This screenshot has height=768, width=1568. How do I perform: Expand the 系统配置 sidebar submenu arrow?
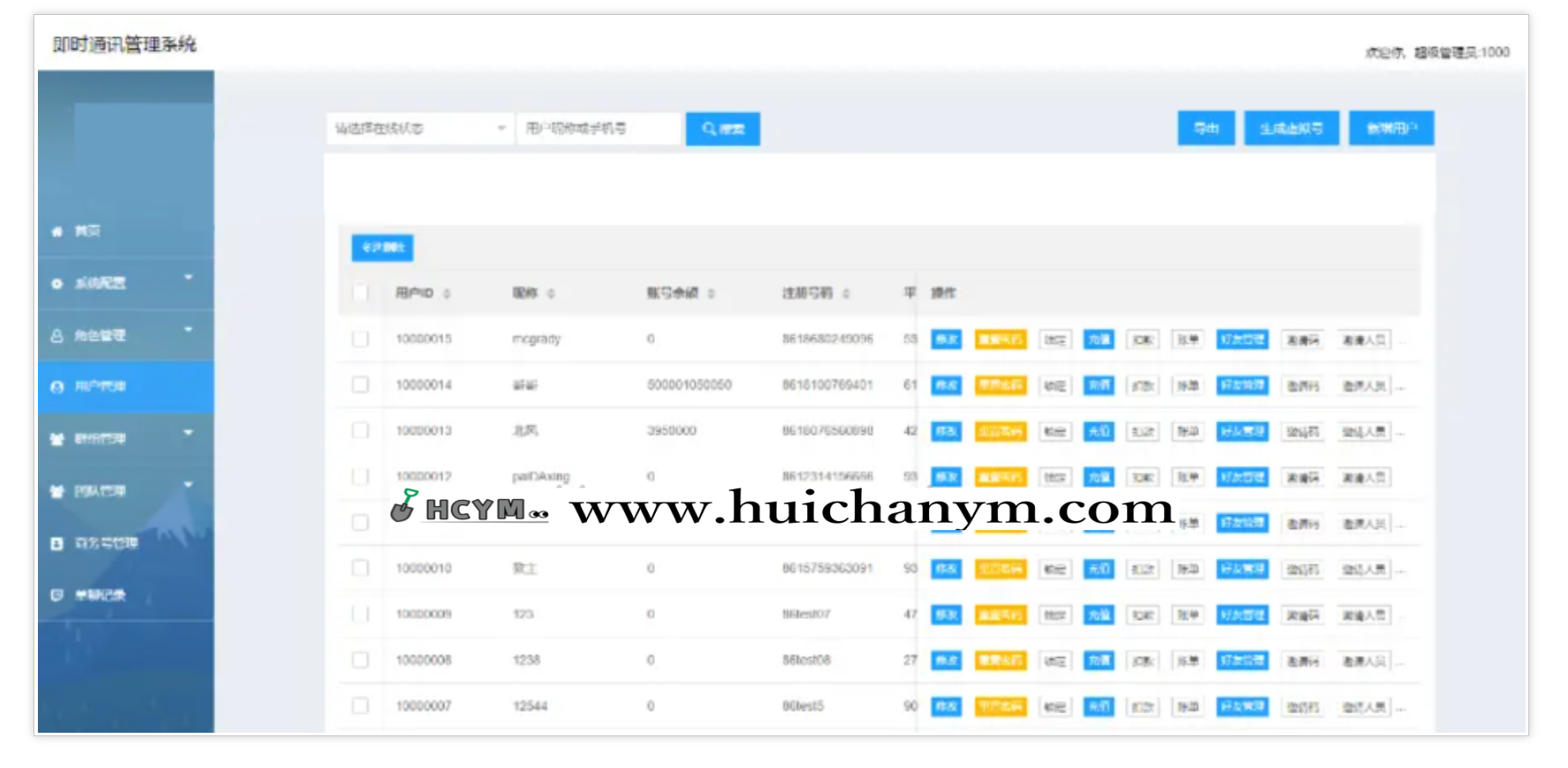click(188, 278)
